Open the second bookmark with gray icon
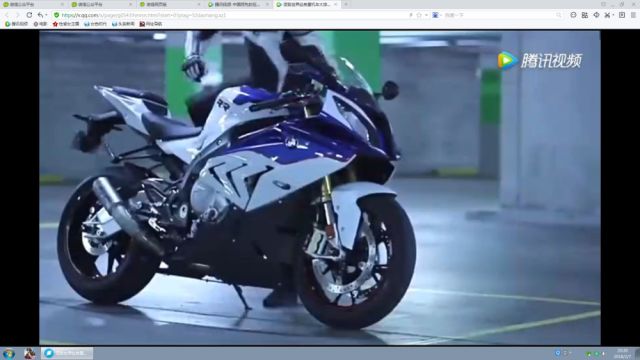Viewport: 640px width, 360px height. (x=40, y=24)
